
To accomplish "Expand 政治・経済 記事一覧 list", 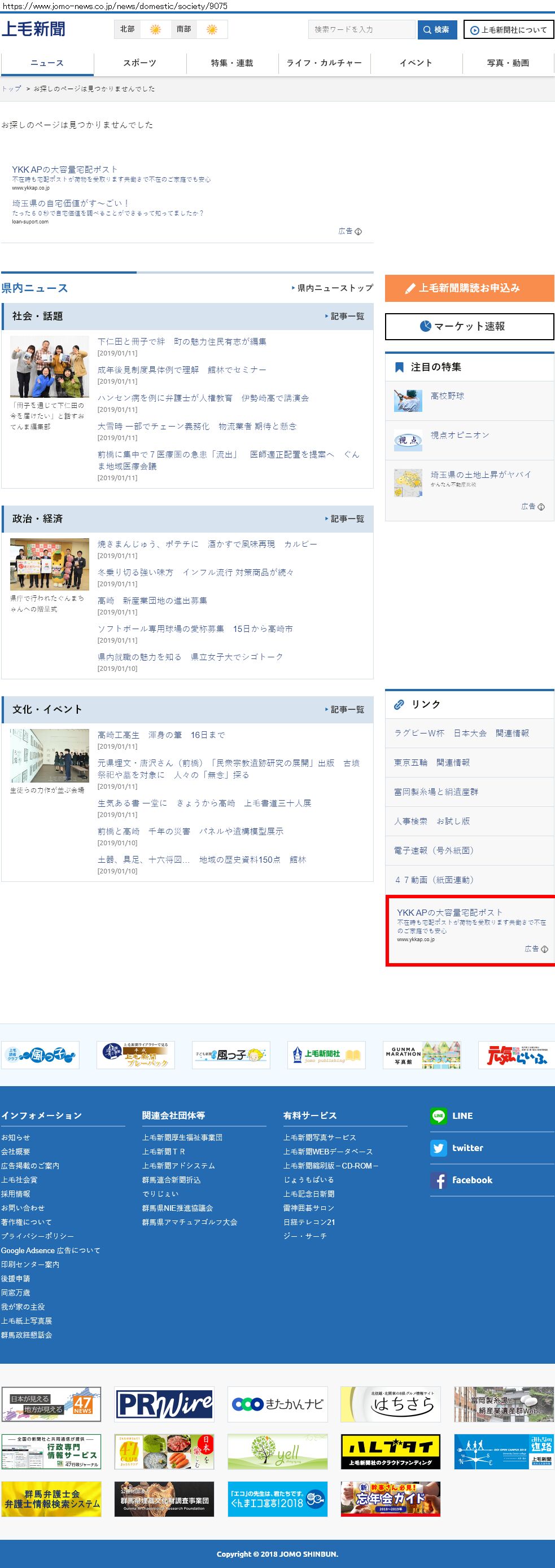I will 344,519.
